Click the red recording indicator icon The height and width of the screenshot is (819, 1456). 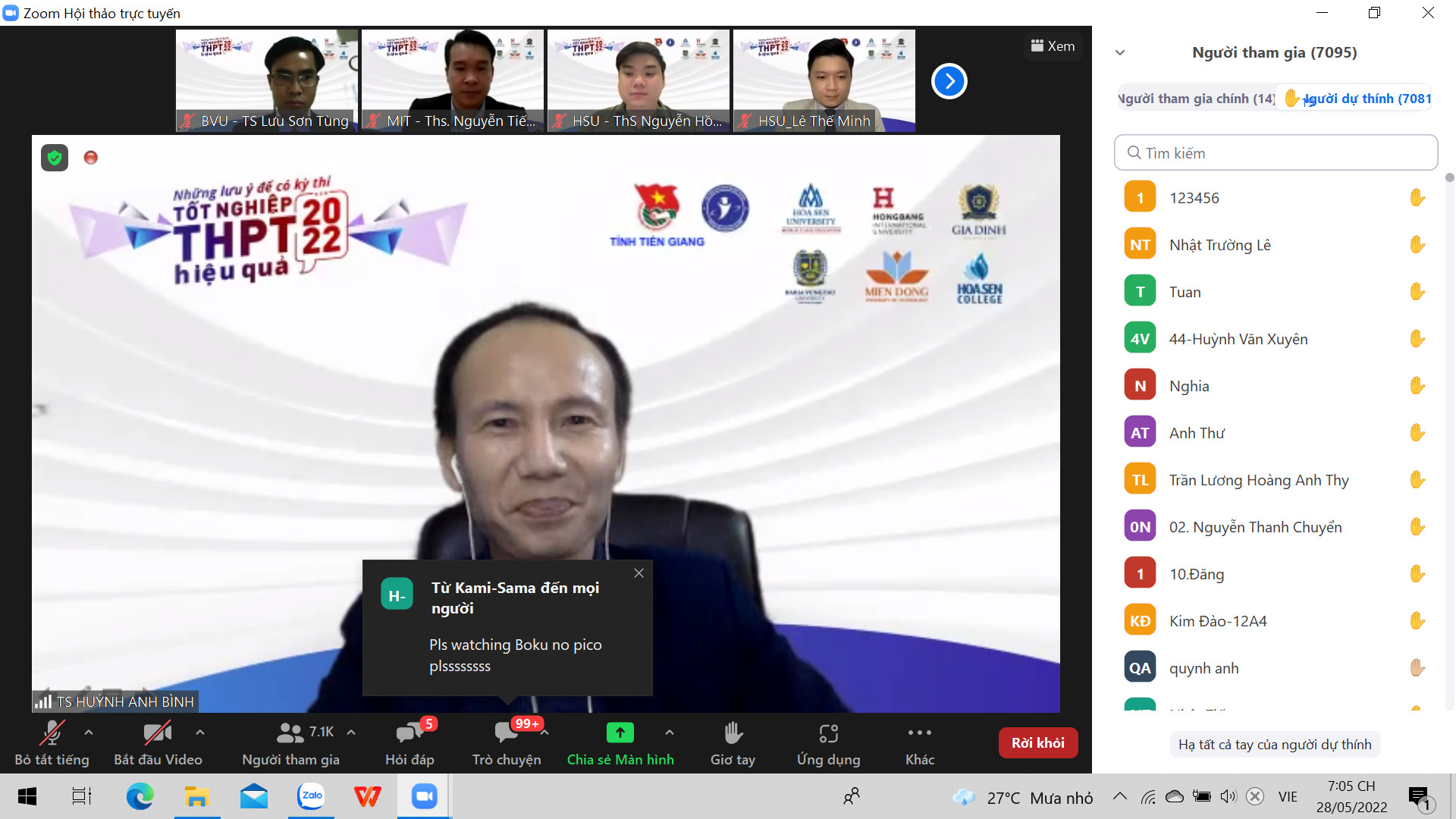point(90,158)
